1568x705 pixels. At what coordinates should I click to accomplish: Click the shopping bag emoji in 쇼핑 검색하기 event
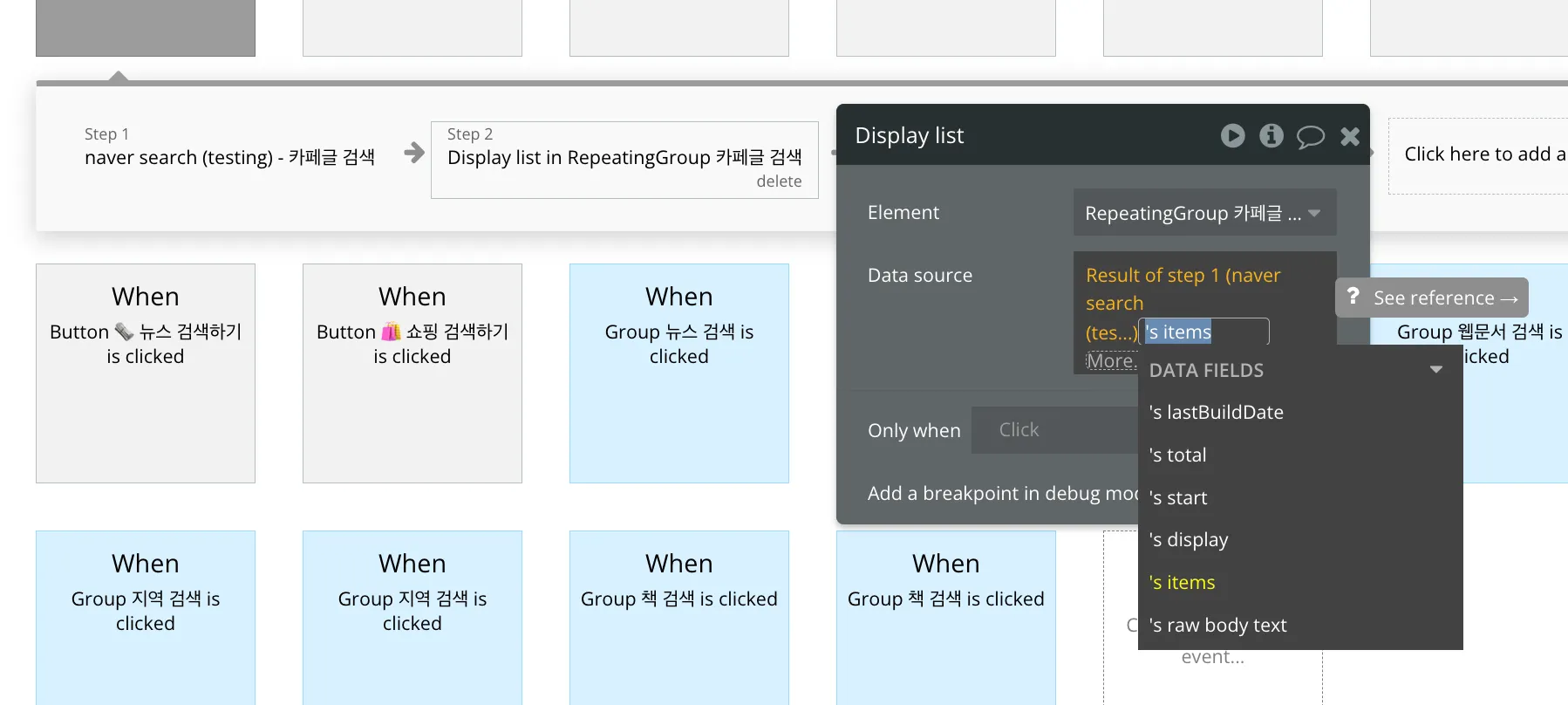(392, 332)
